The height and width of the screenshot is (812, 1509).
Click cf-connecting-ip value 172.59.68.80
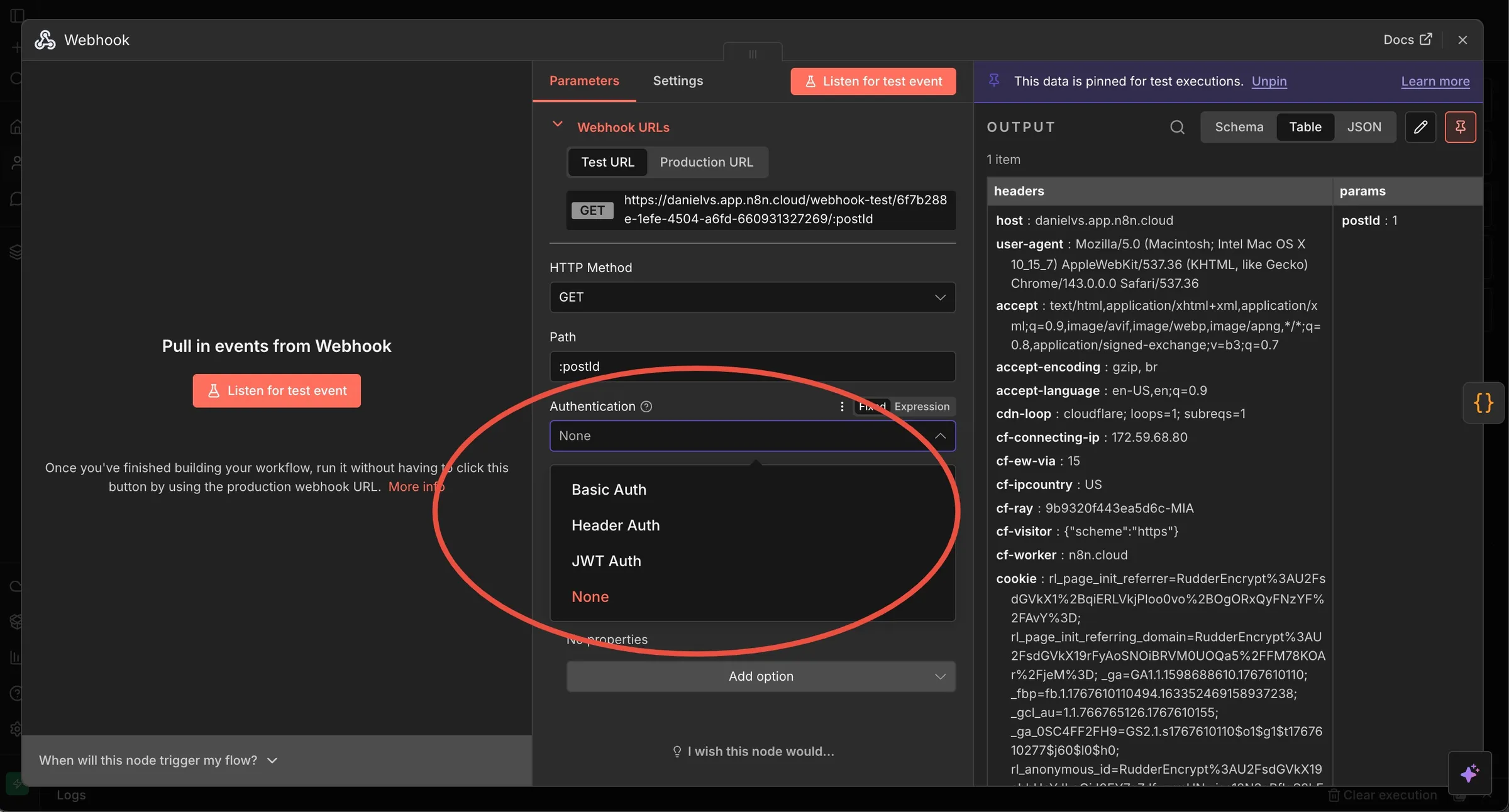pos(1149,437)
